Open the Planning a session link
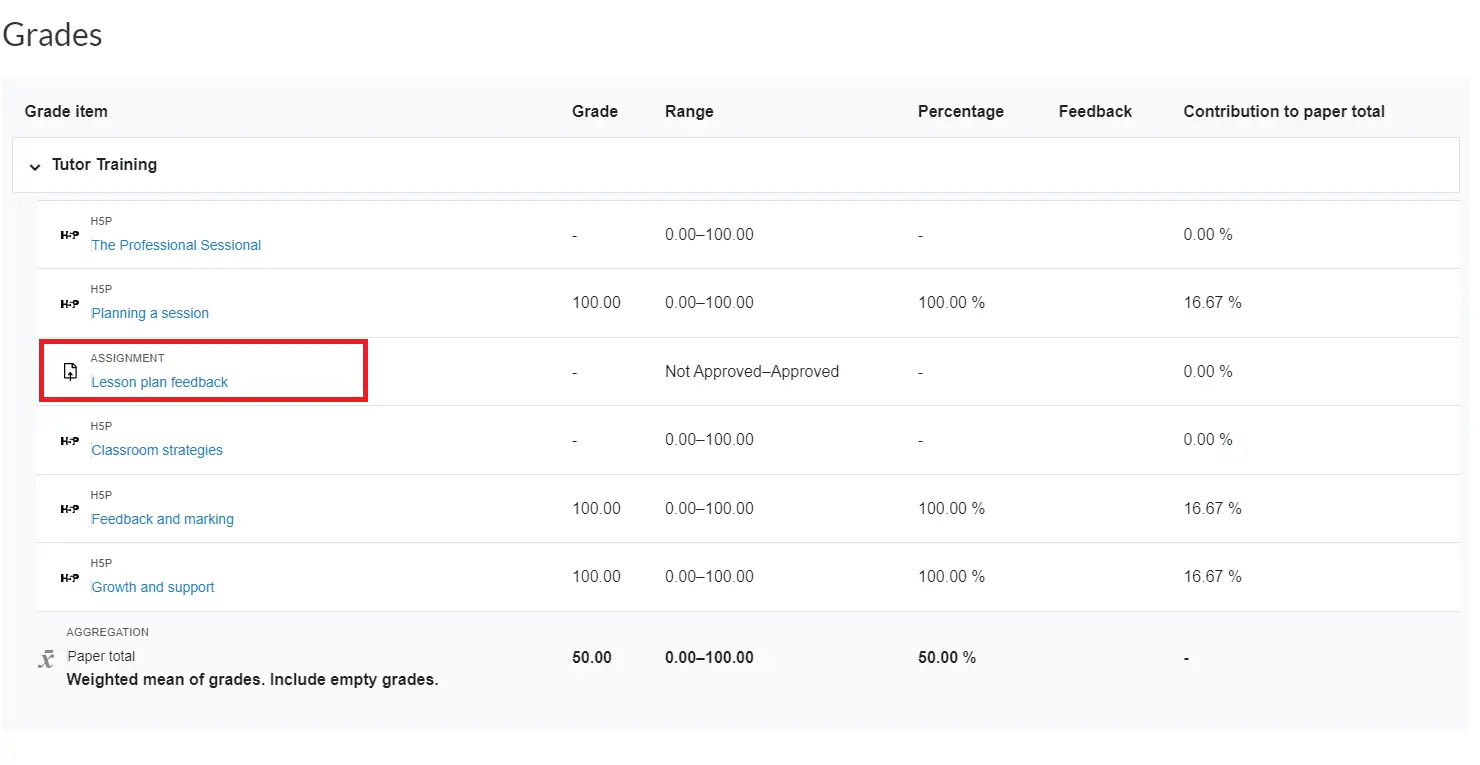The width and height of the screenshot is (1480, 765). [x=150, y=313]
